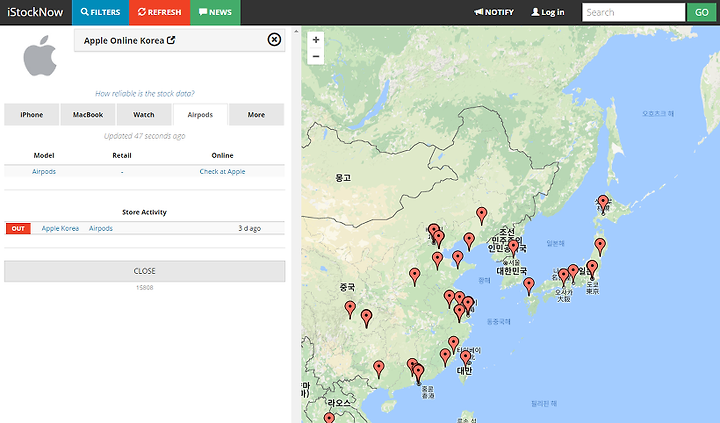The width and height of the screenshot is (720, 423).
Task: Click the red OUT status badge
Action: (18, 228)
